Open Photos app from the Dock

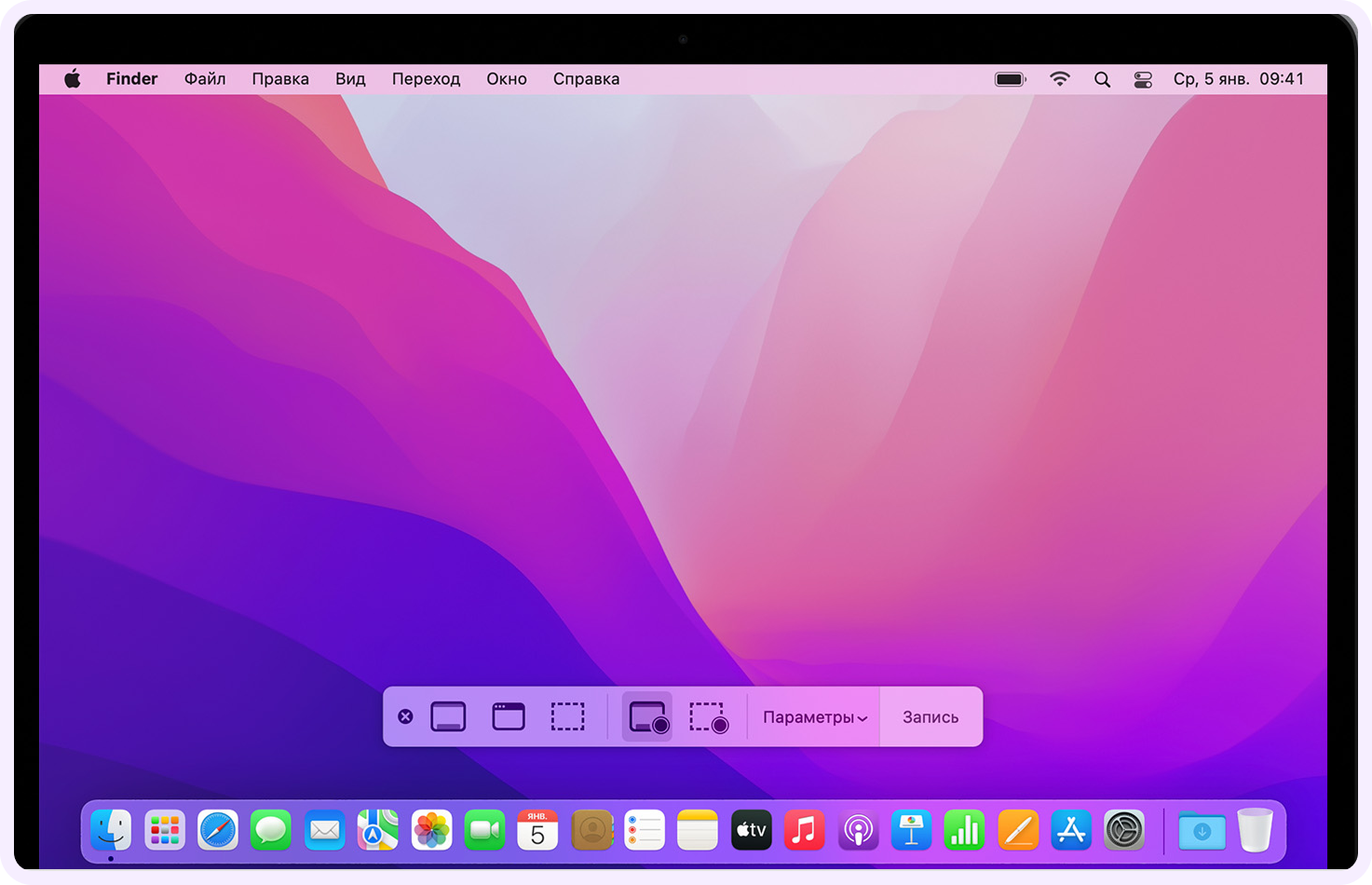(x=431, y=830)
